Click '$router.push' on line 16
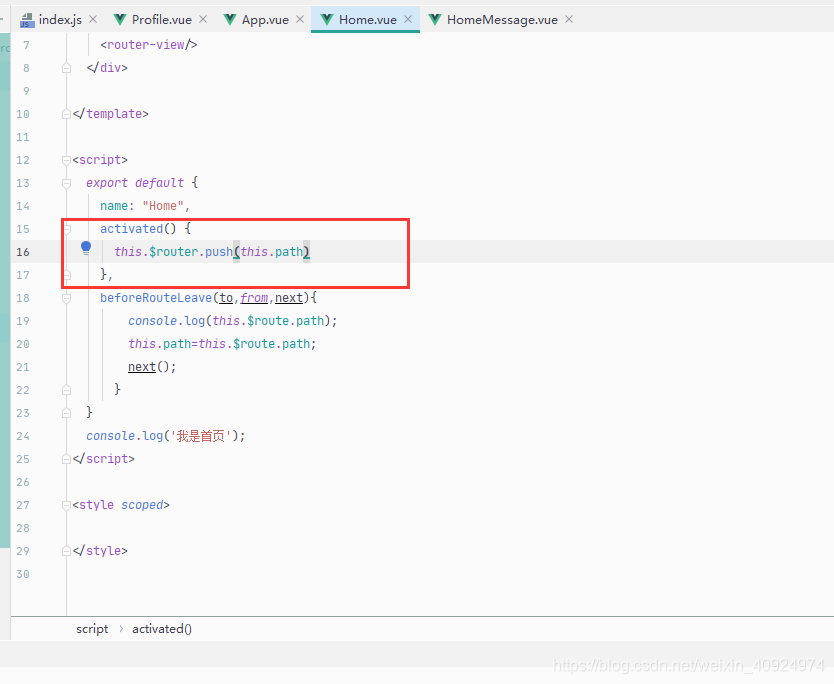 [191, 252]
